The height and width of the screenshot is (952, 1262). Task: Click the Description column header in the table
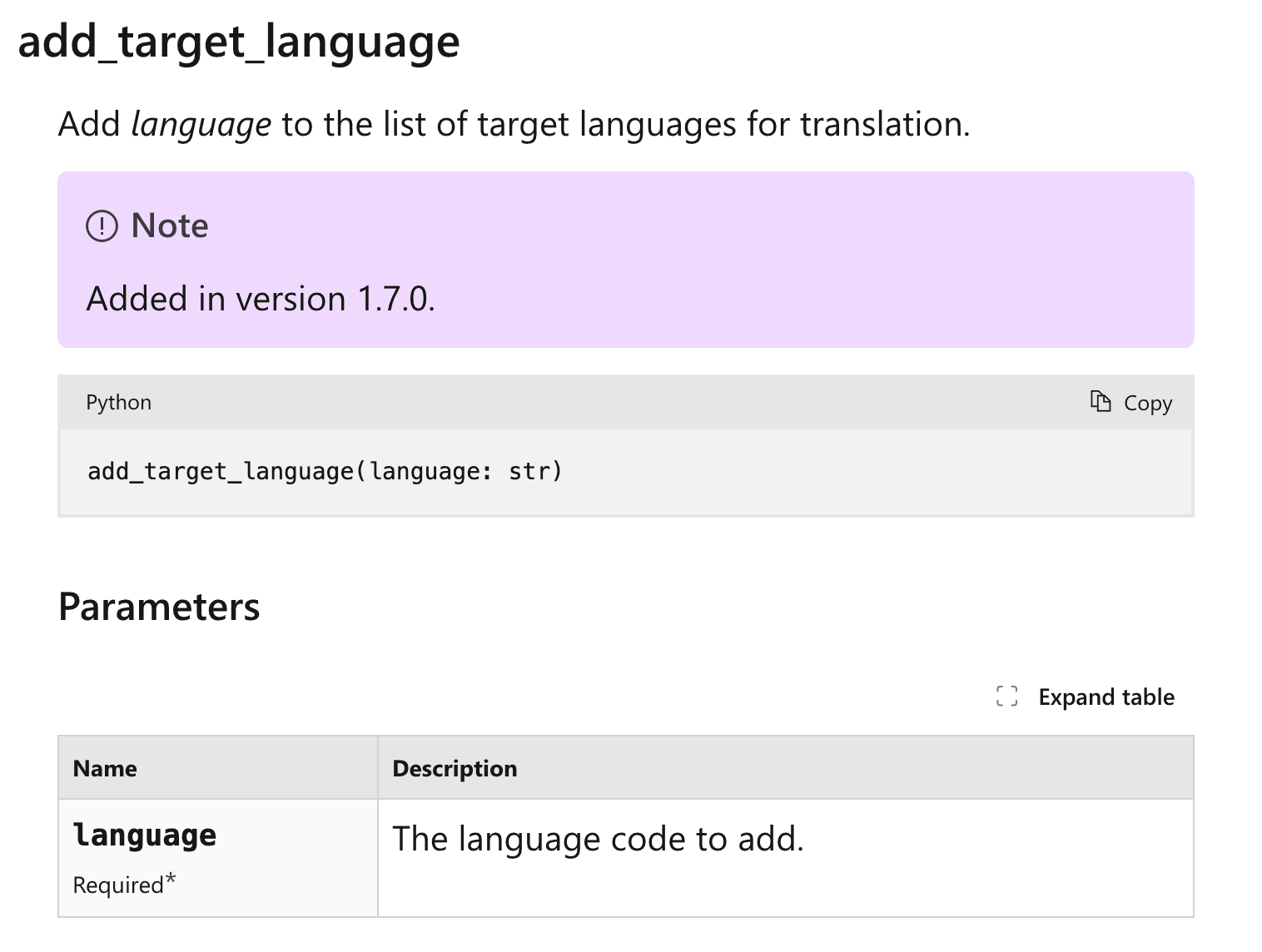[x=455, y=768]
